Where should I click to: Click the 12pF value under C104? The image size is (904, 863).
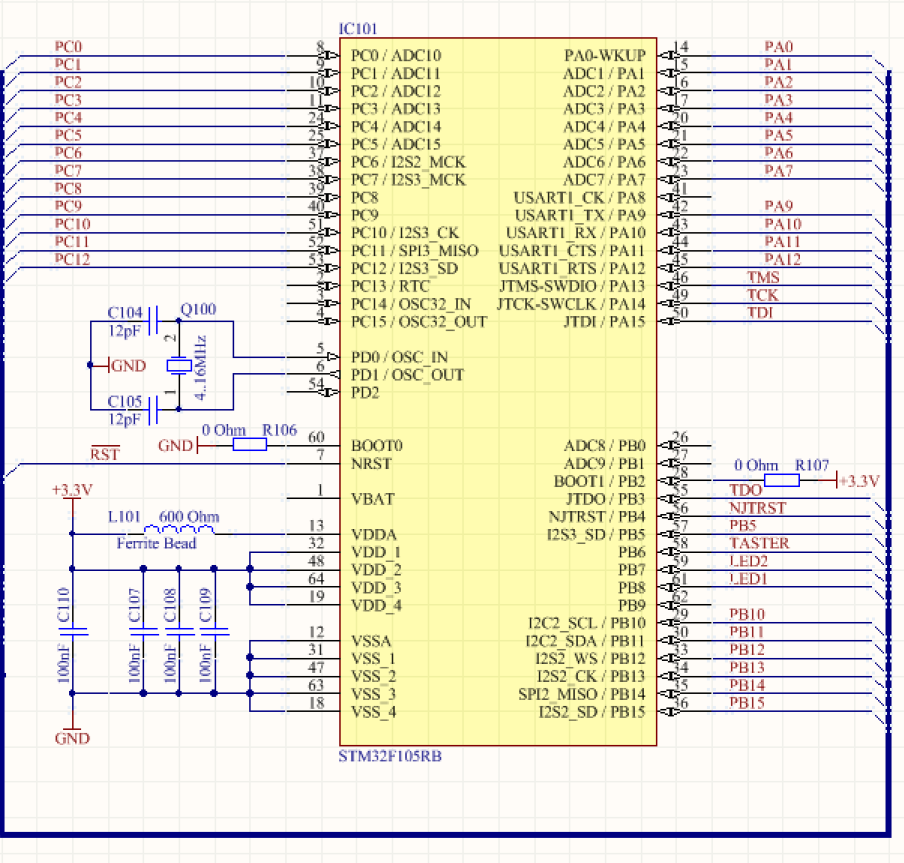point(125,331)
